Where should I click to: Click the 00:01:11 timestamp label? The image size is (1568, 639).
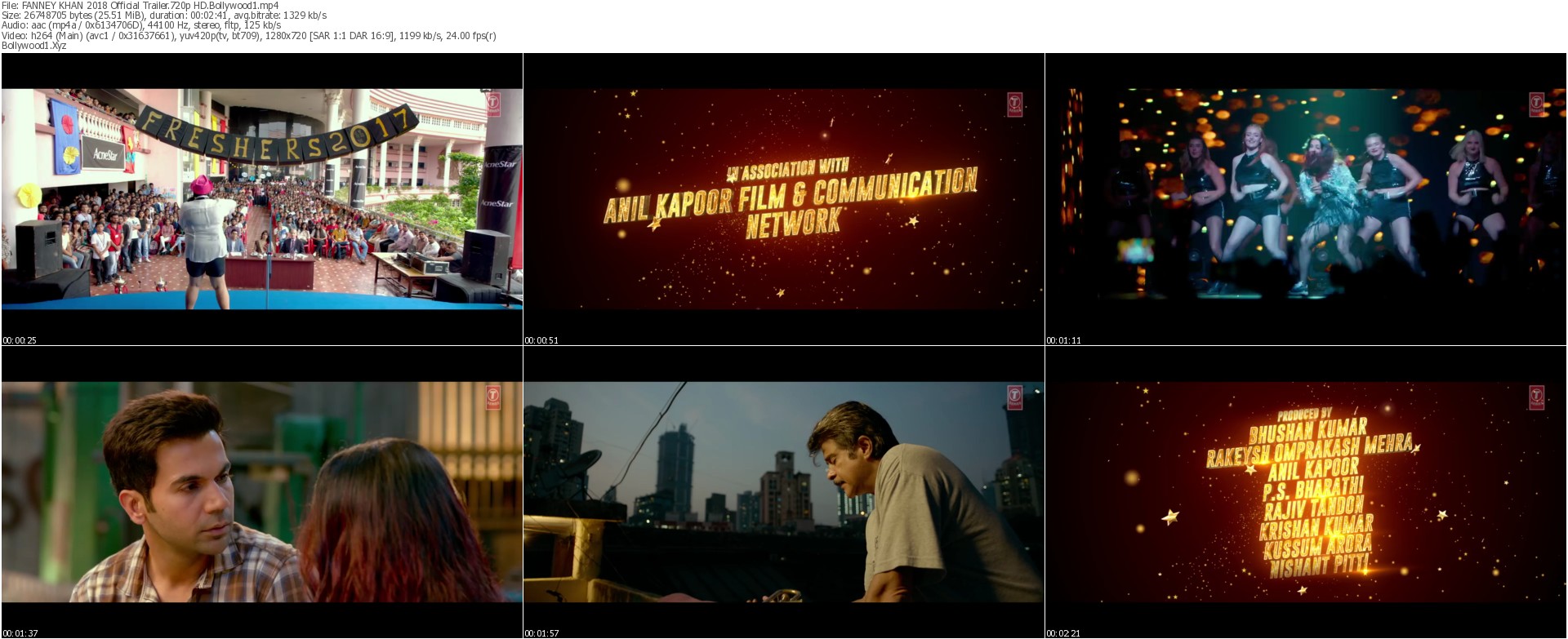click(x=1064, y=340)
